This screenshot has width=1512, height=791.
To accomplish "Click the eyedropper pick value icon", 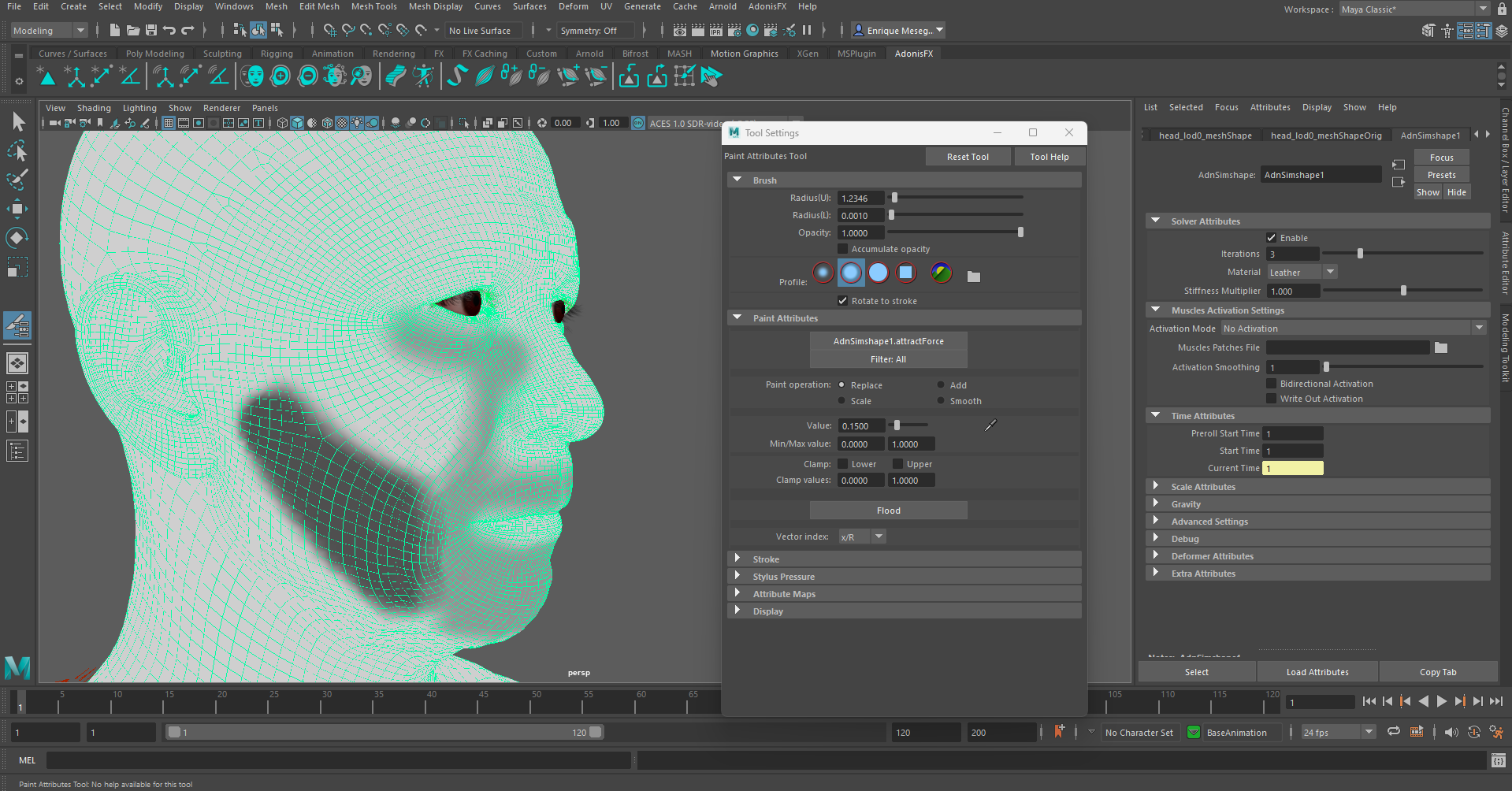I will pyautogui.click(x=990, y=425).
